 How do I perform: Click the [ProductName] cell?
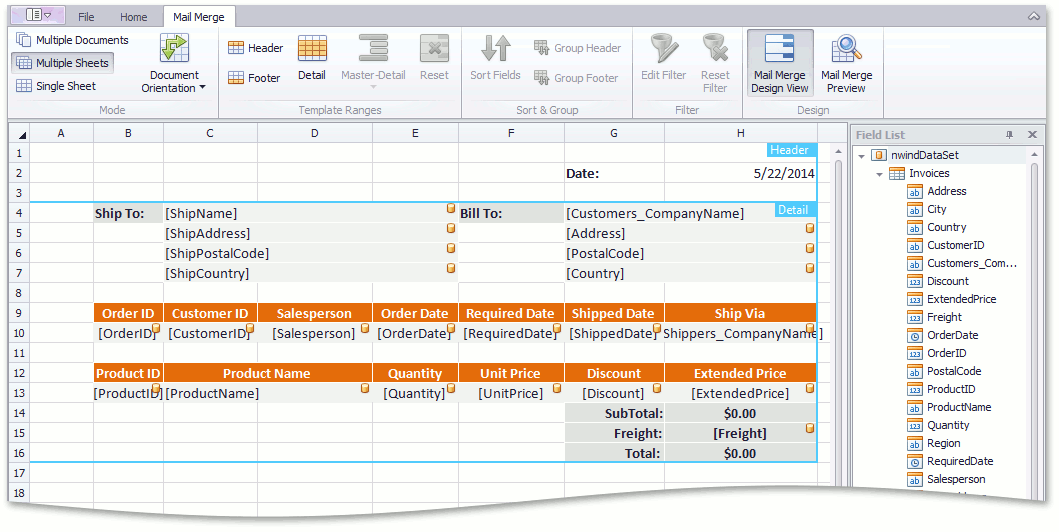pos(267,393)
